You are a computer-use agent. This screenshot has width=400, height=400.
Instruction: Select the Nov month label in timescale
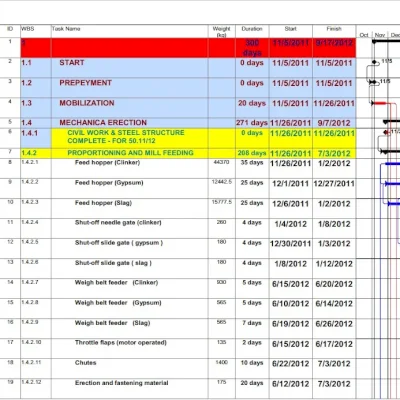pos(380,35)
